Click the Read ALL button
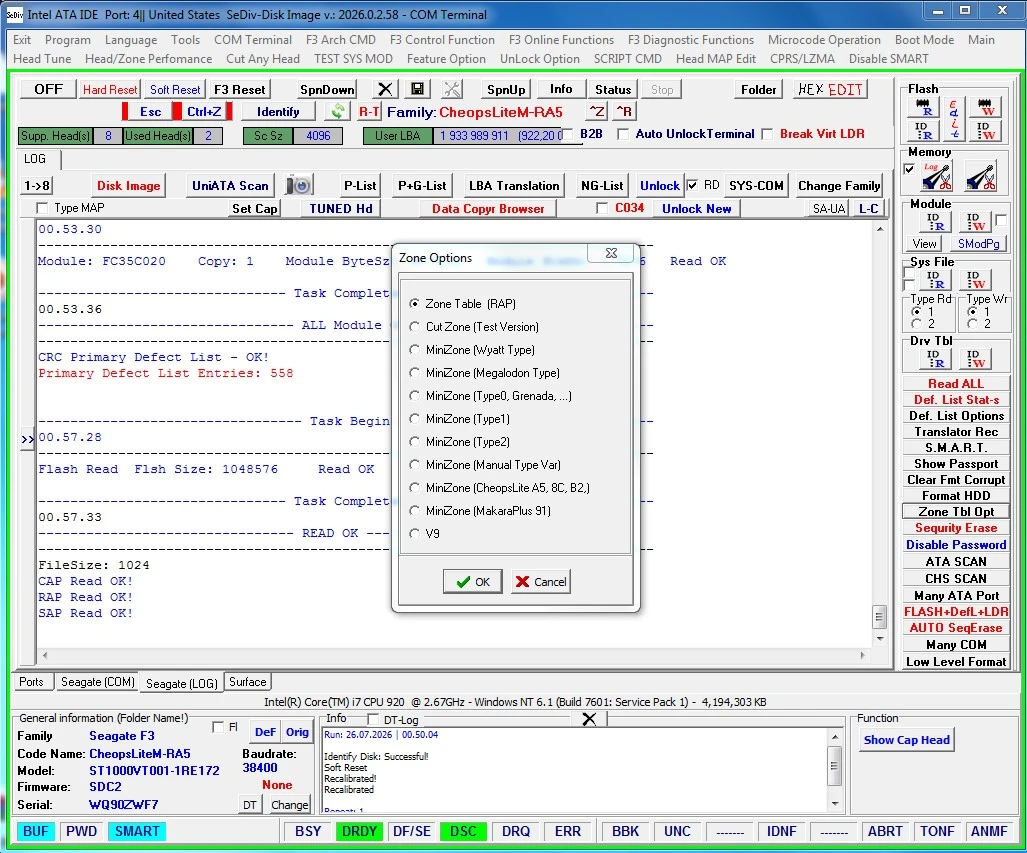The image size is (1027, 853). click(x=956, y=384)
